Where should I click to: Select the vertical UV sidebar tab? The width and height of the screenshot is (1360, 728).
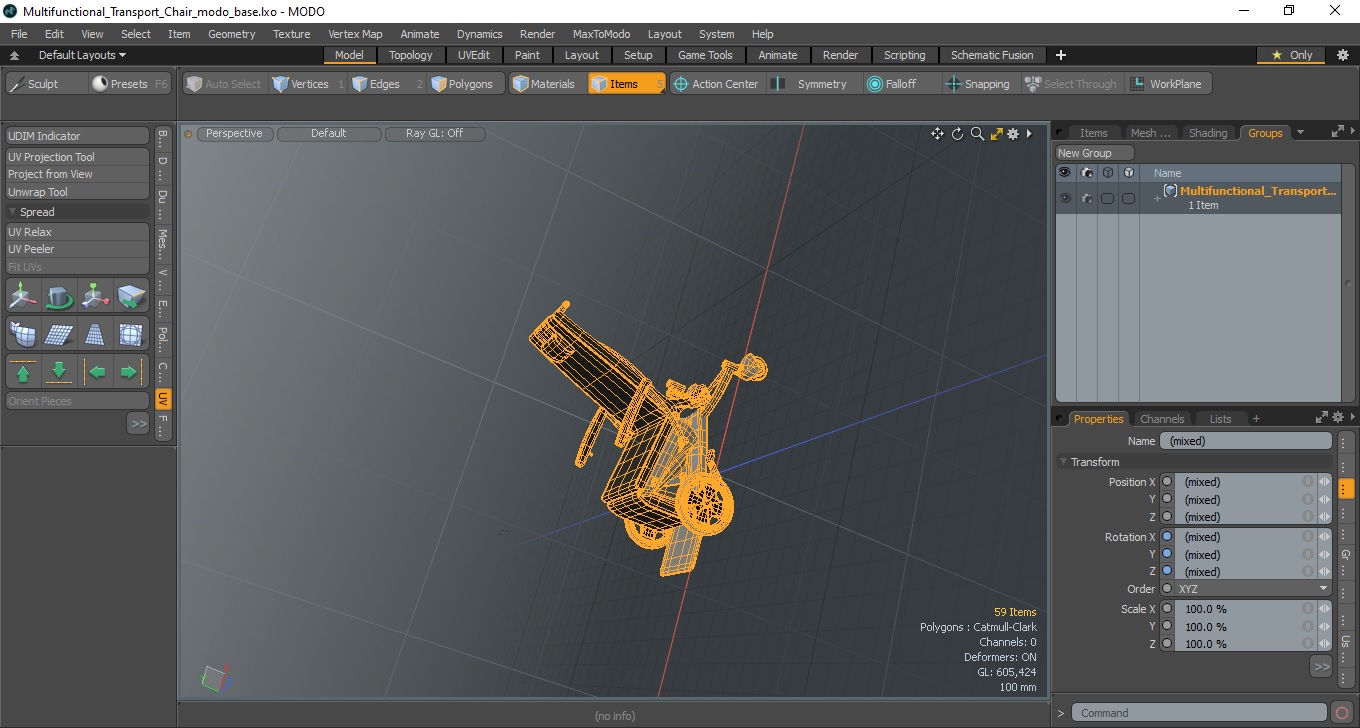click(x=163, y=399)
